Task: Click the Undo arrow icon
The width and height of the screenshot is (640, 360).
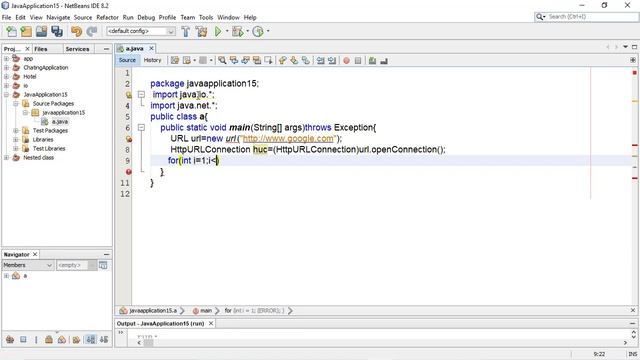Action: [76, 31]
